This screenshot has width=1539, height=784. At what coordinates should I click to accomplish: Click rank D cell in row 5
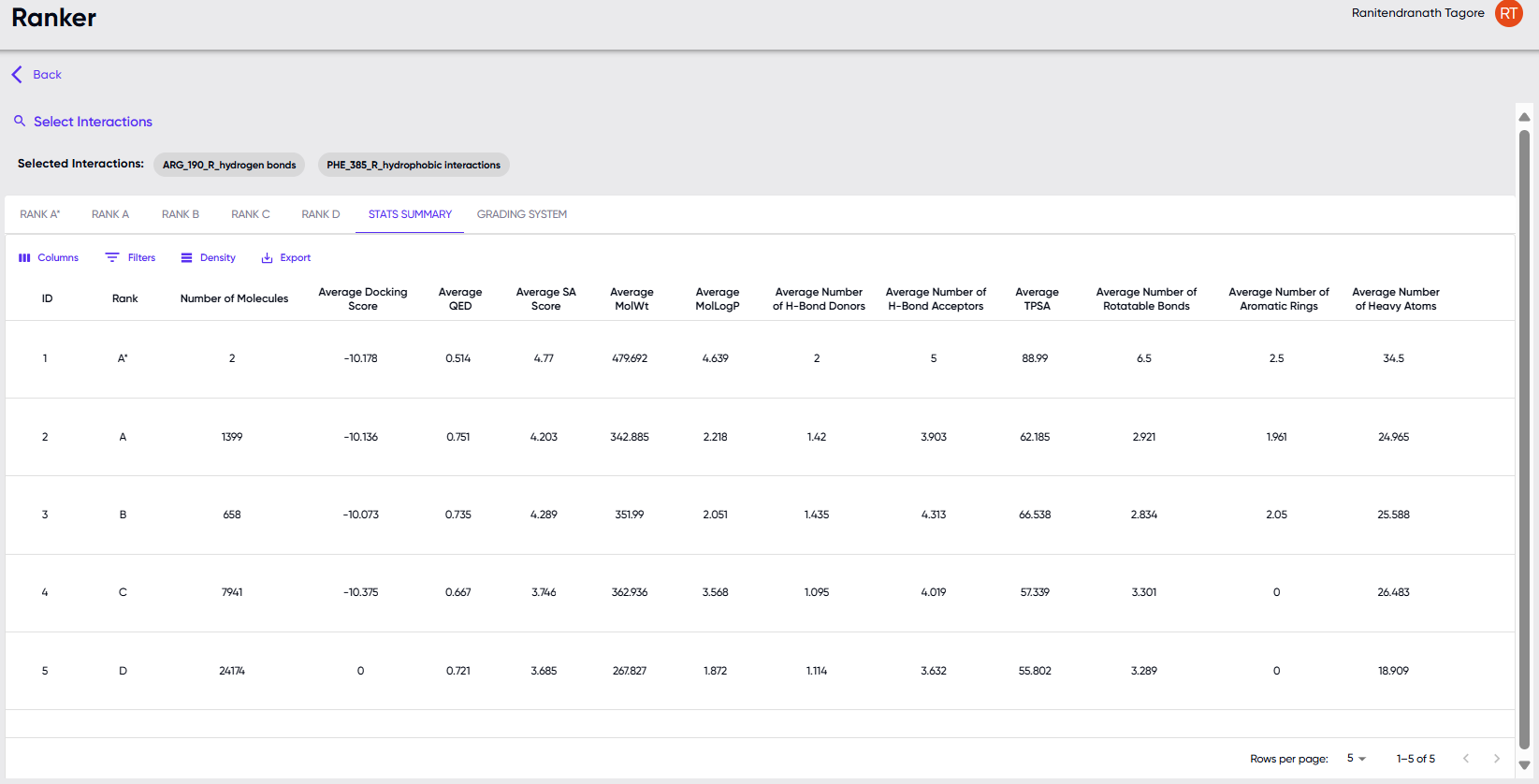[123, 671]
